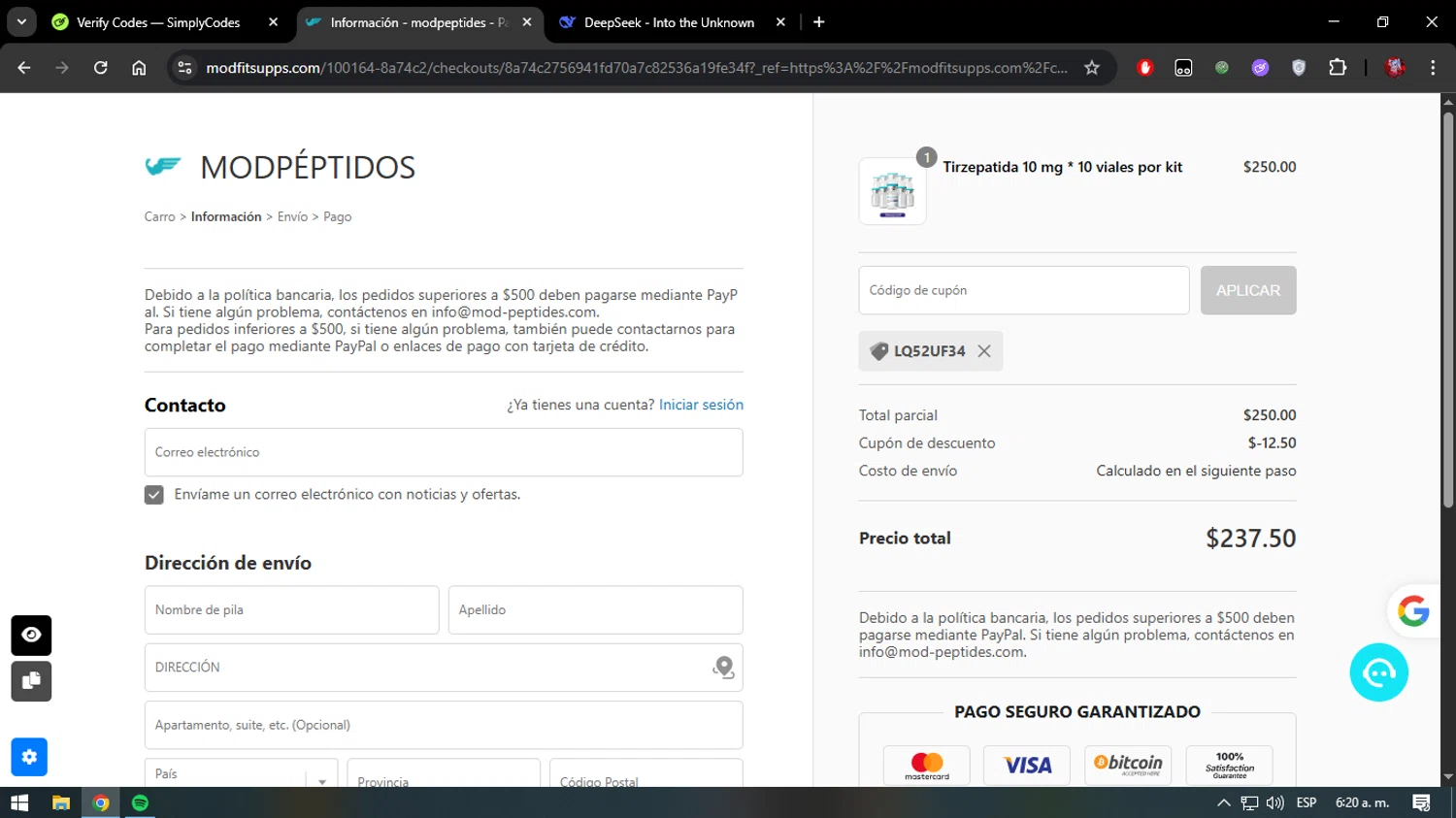The height and width of the screenshot is (818, 1456).
Task: Open the blue gear settings button
Action: point(29,757)
